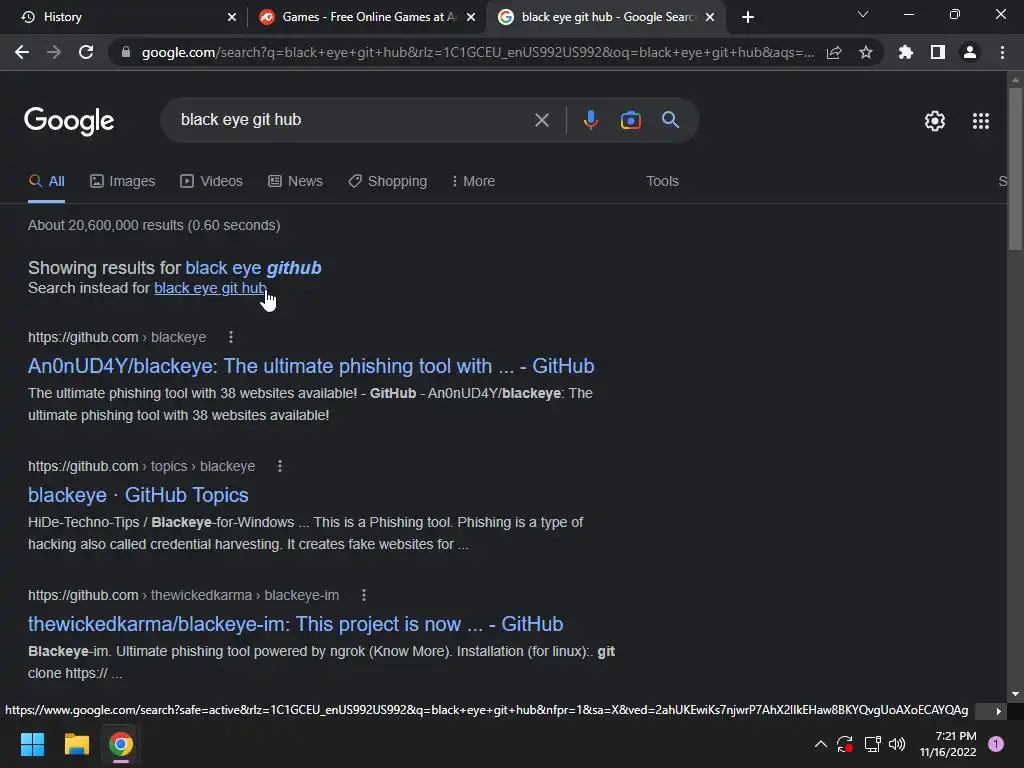This screenshot has width=1024, height=768.
Task: Show Images results
Action: tap(123, 181)
